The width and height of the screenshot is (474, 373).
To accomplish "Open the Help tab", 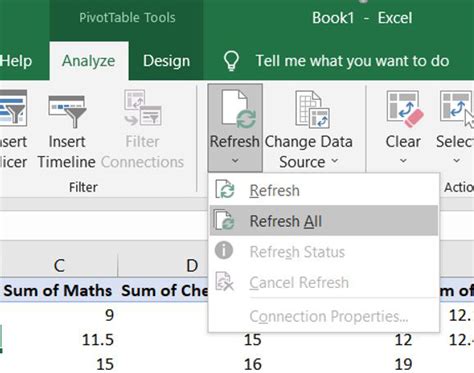I will pyautogui.click(x=16, y=61).
